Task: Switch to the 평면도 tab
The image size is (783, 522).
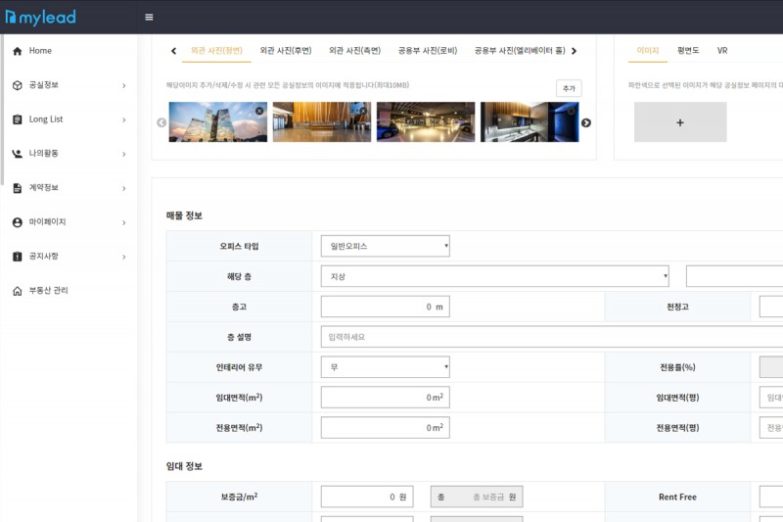Action: click(688, 50)
